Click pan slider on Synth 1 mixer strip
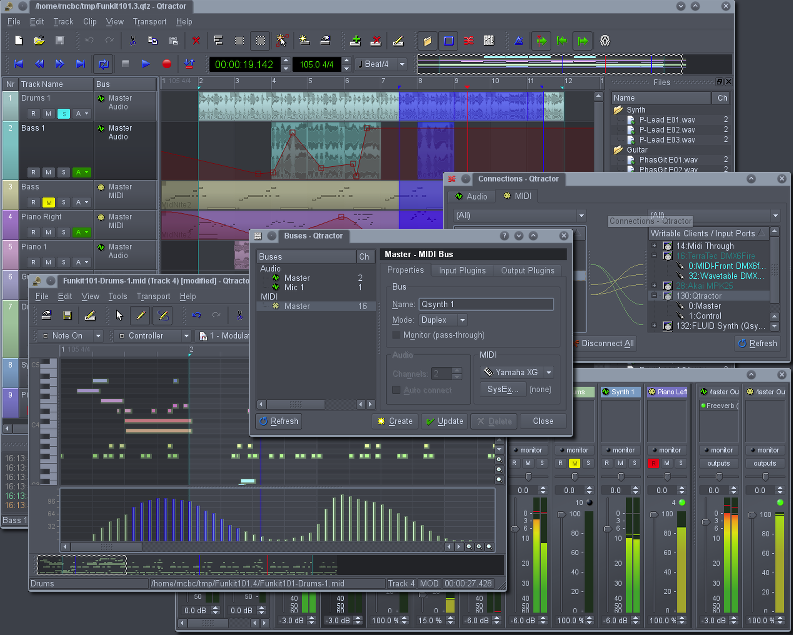793x635 pixels. (x=621, y=477)
